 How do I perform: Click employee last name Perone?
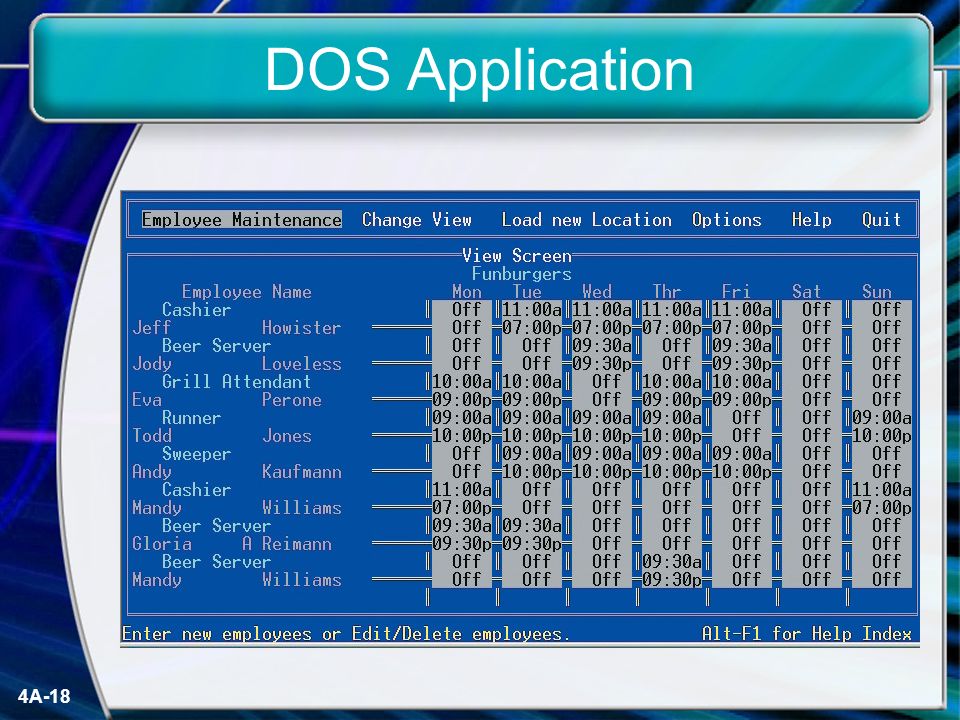291,400
